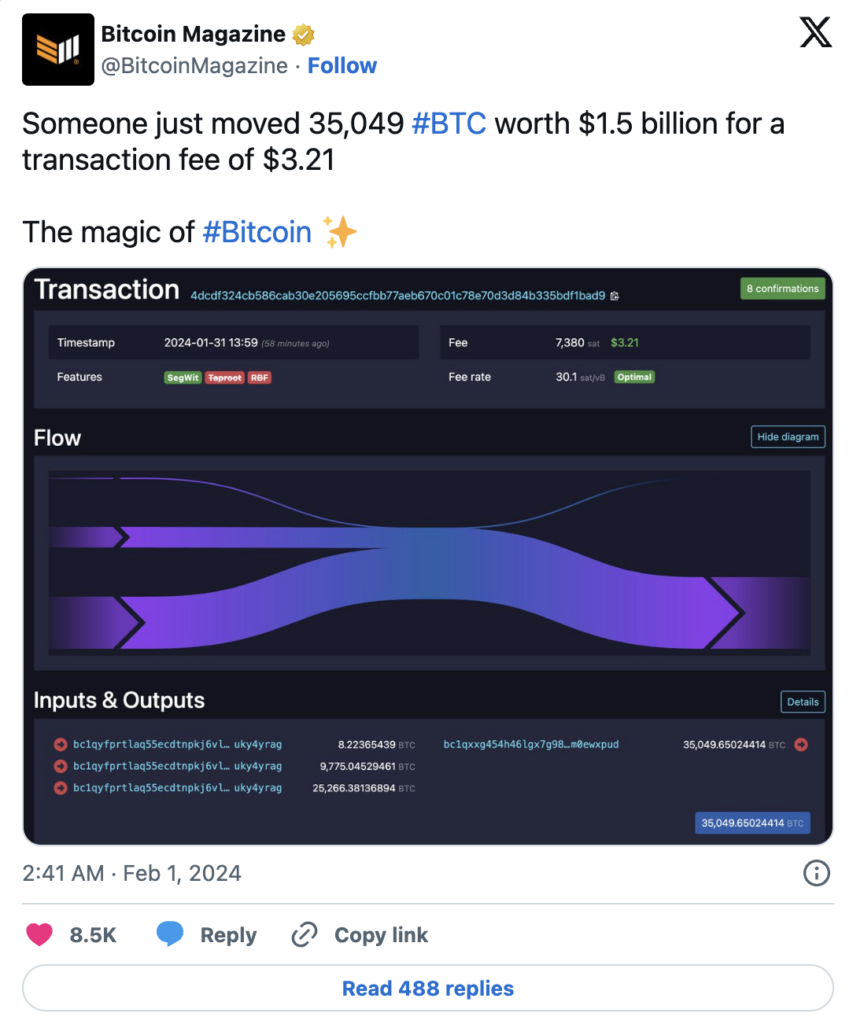Open output address bc1qxxg454h46lgx7g98
The image size is (853, 1024).
tap(531, 744)
